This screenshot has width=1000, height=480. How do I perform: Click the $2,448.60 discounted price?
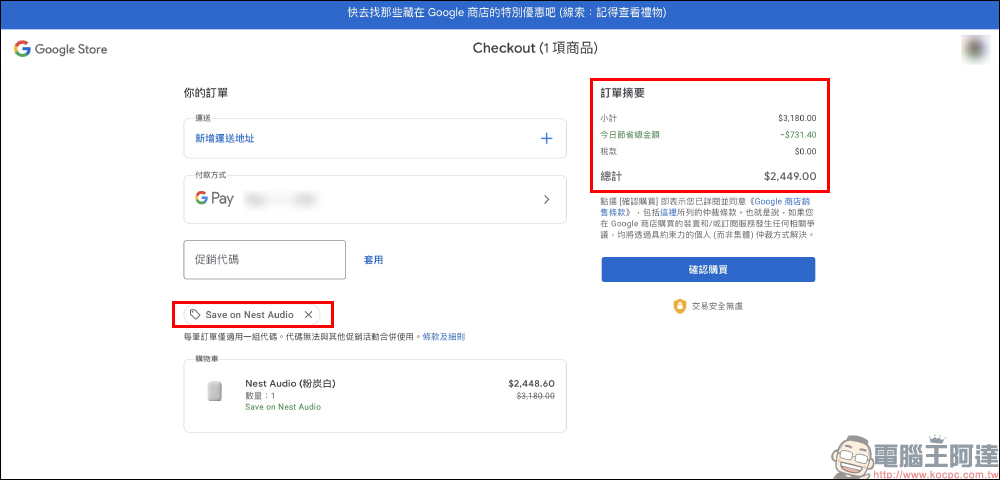(531, 384)
